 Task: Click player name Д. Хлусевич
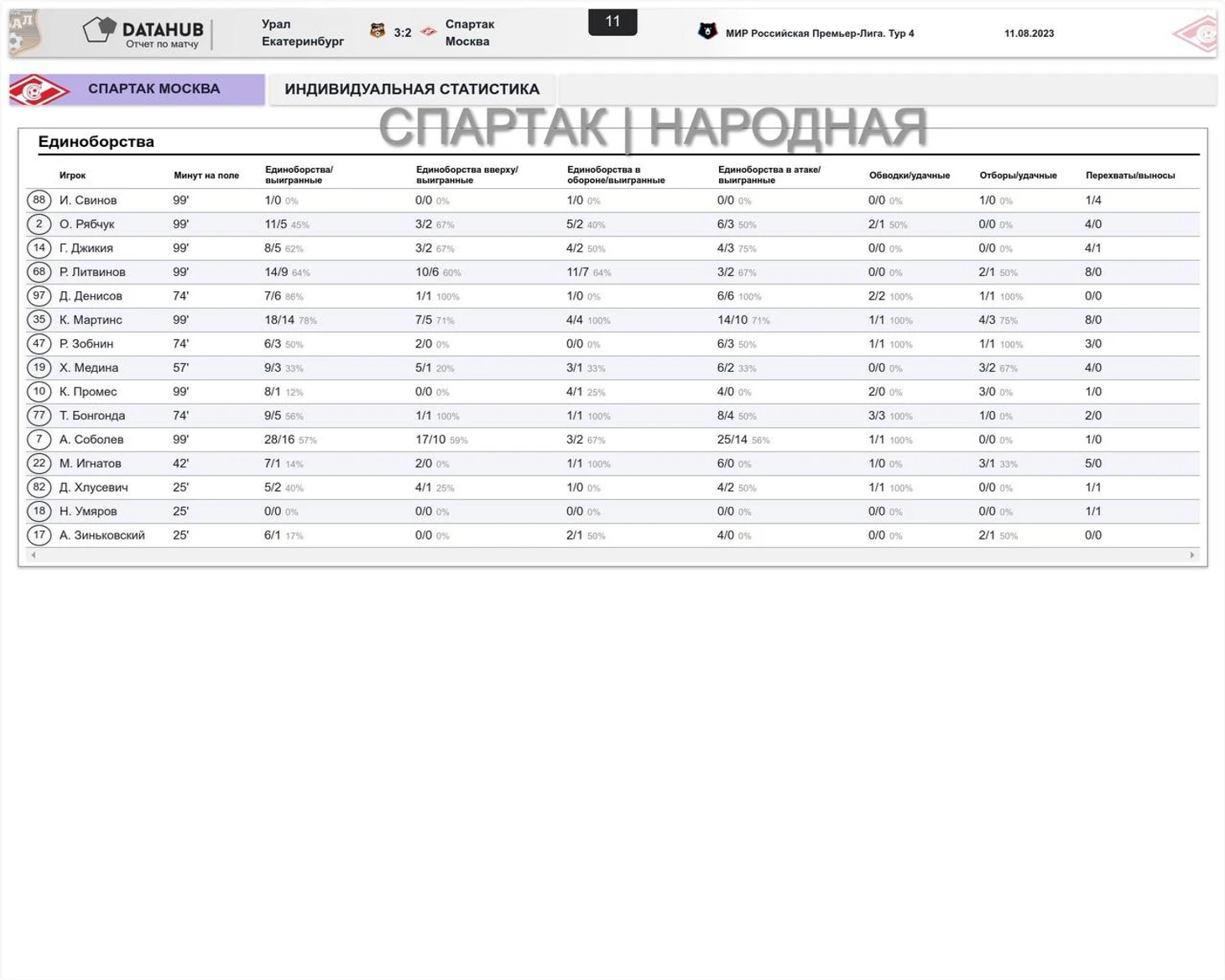[92, 487]
